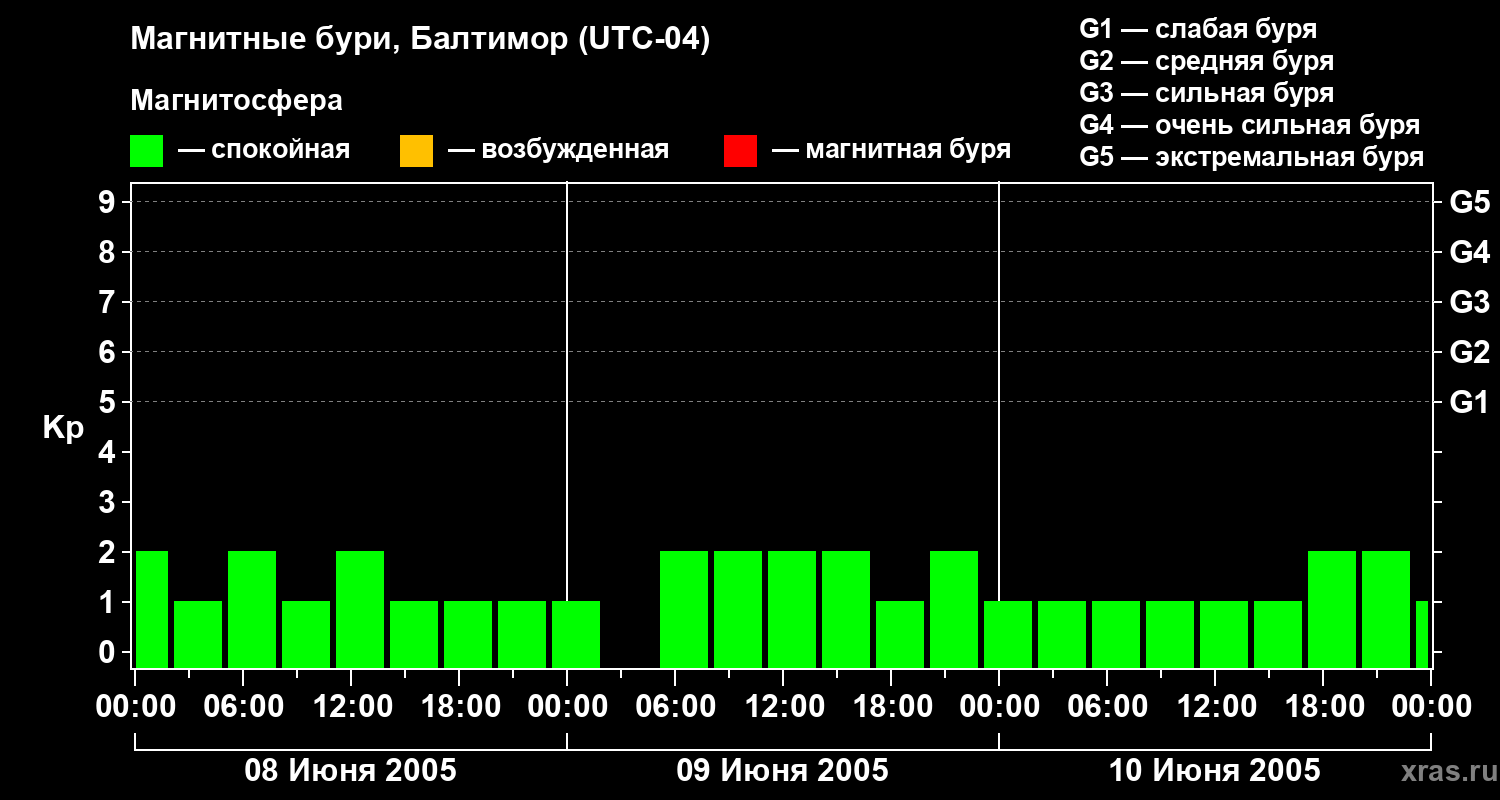Select the 21:00–00:00 bar on 09 Июня
Screen dimensions: 1500x800
tap(954, 609)
